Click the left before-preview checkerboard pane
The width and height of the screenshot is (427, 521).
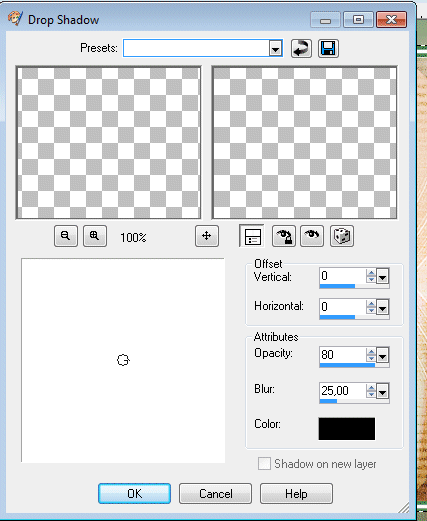[108, 142]
